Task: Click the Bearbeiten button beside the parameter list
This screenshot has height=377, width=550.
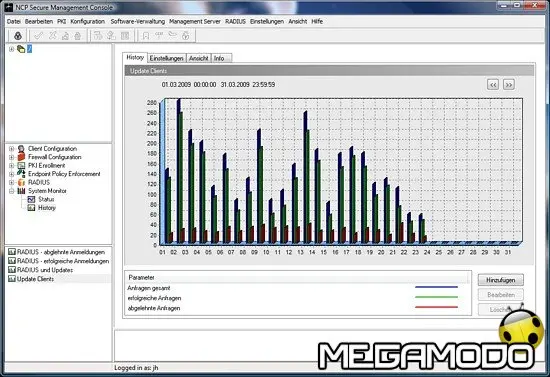Action: [x=501, y=295]
